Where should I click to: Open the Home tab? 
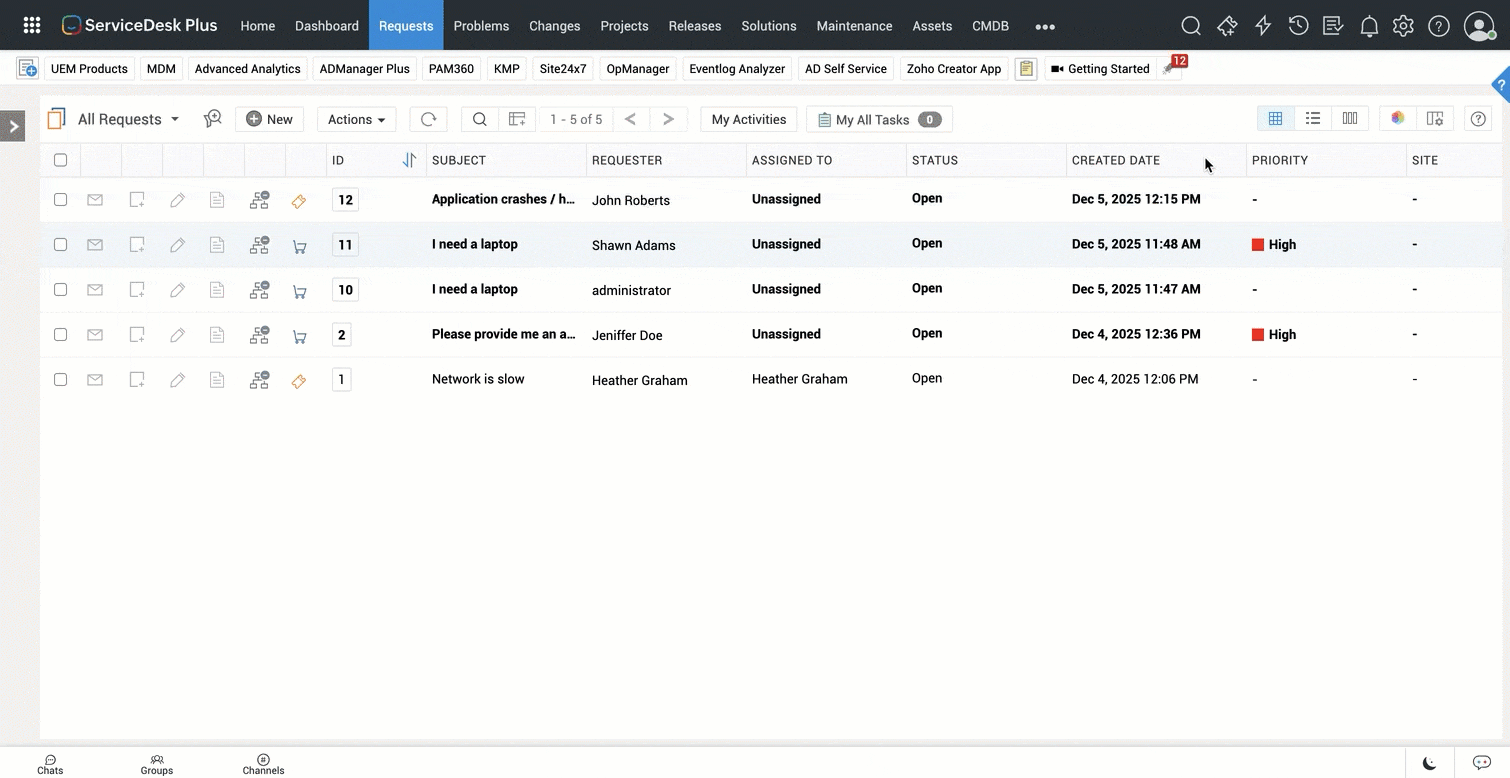[x=258, y=26]
